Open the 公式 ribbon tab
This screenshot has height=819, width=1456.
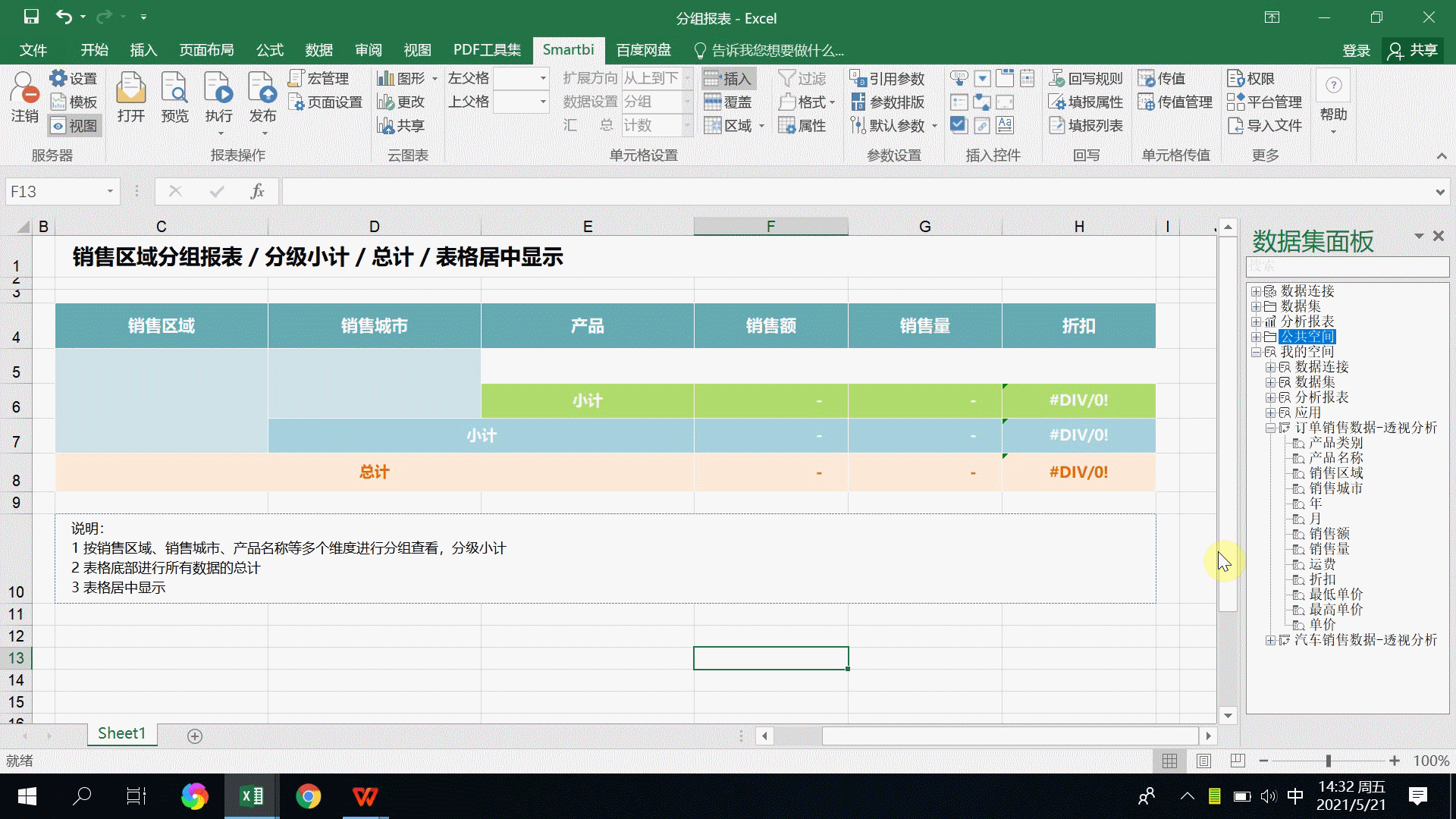click(x=269, y=50)
